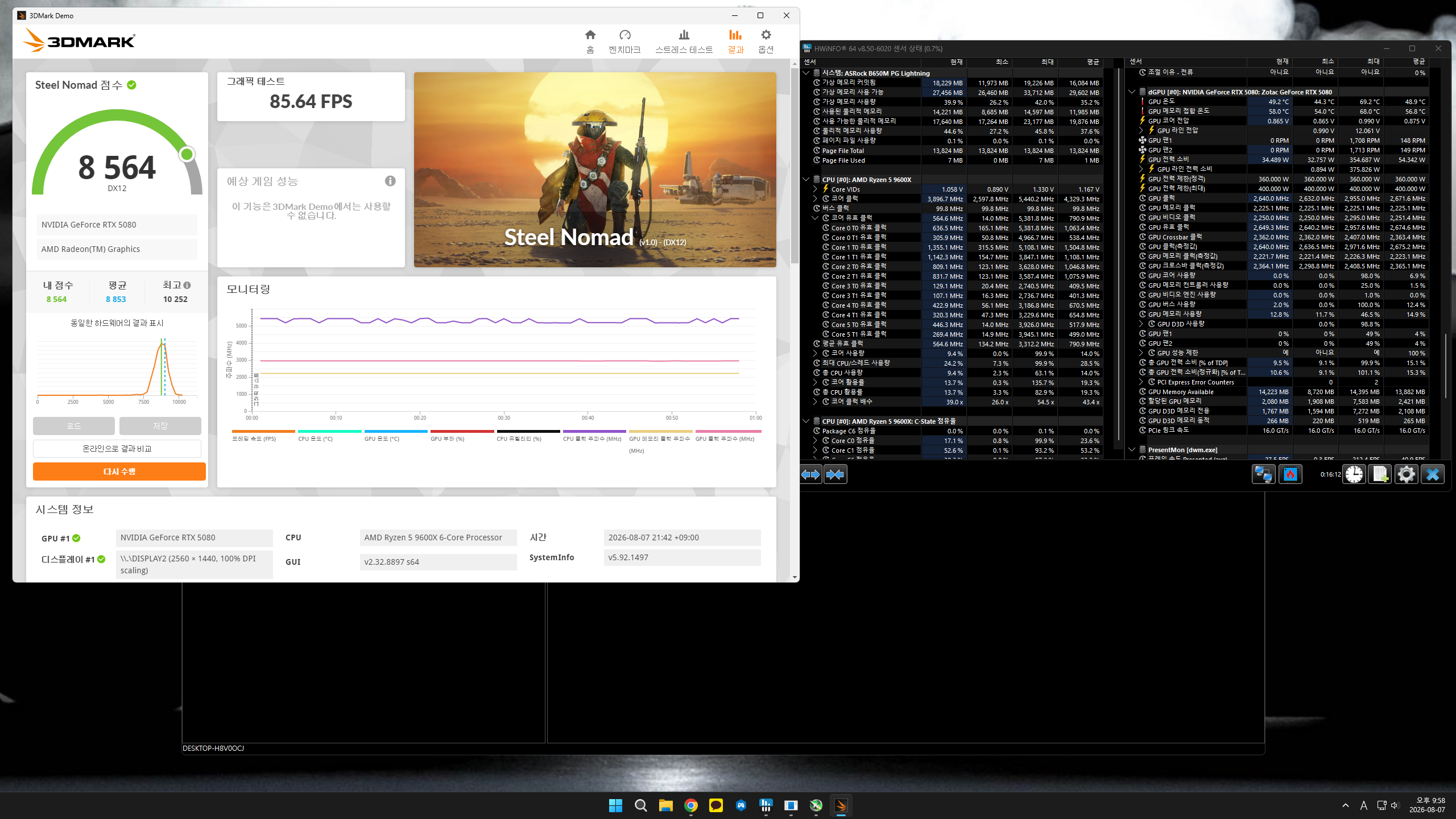Open Google Chrome from the taskbar
Viewport: 1456px width, 819px height.
(x=690, y=805)
